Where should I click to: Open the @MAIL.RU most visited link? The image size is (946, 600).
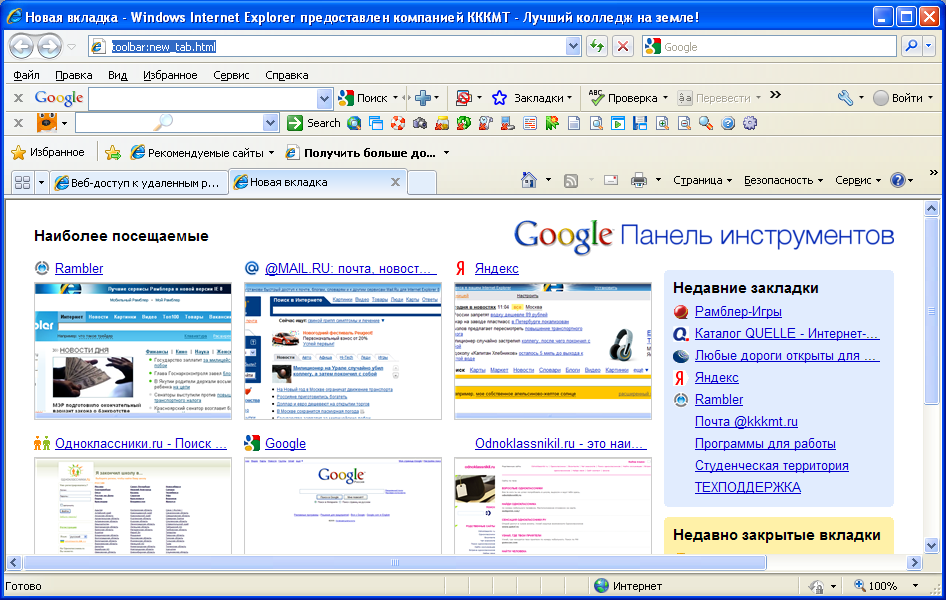350,268
